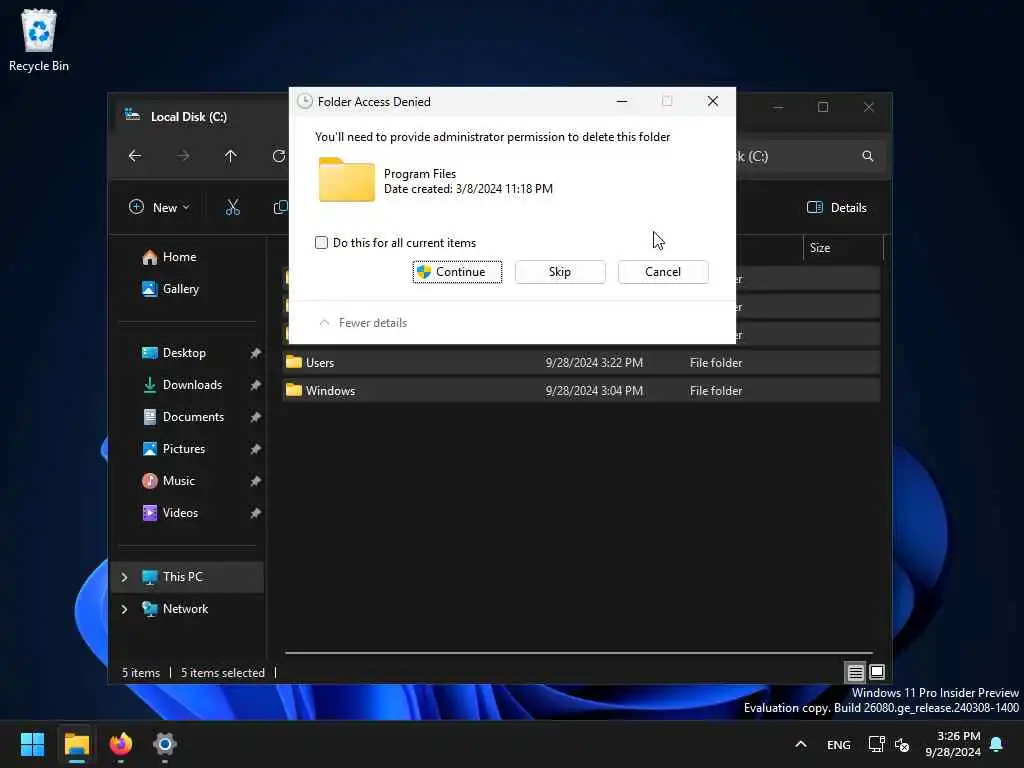Select the Users folder row
1024x768 pixels.
(x=581, y=362)
